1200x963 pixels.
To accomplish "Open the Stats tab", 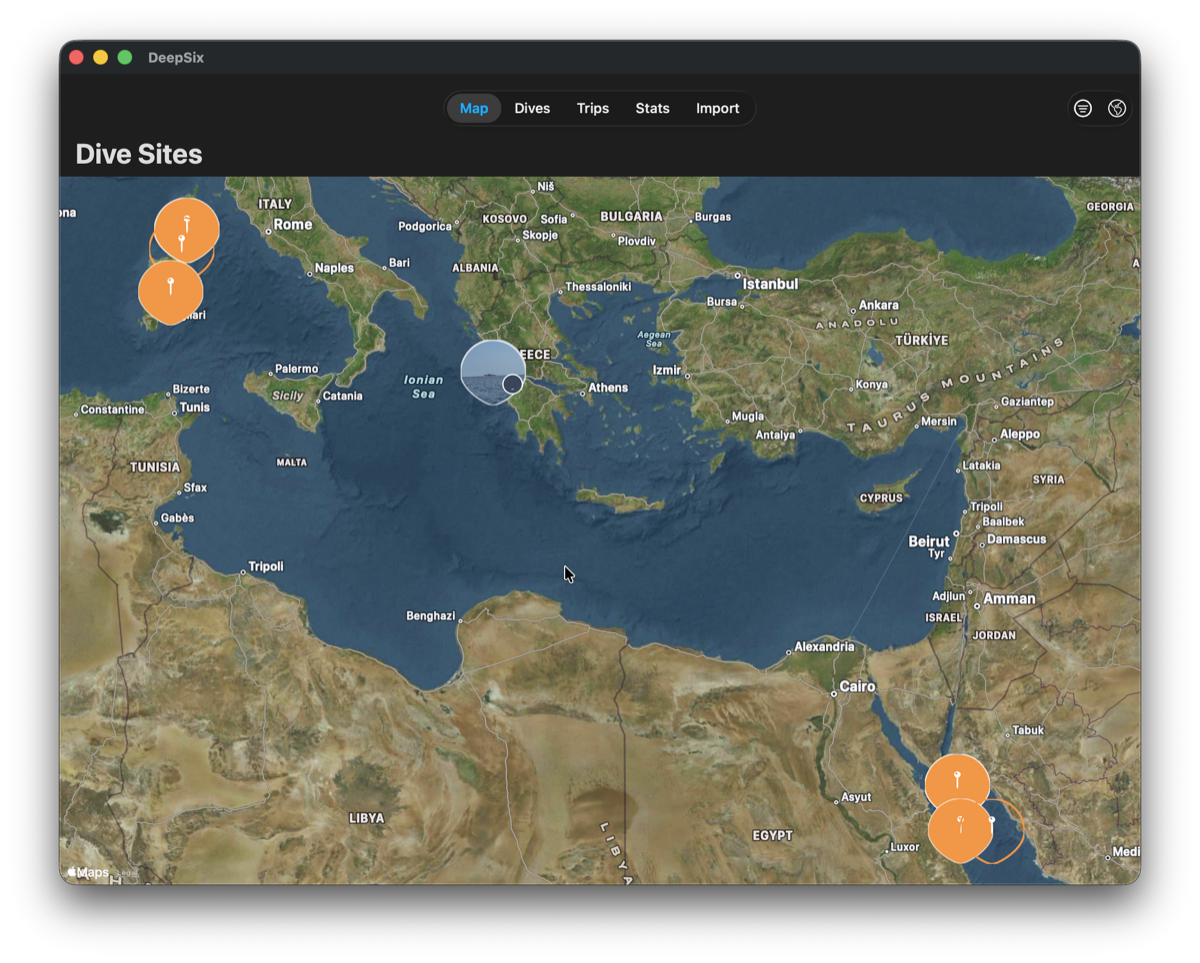I will (652, 108).
